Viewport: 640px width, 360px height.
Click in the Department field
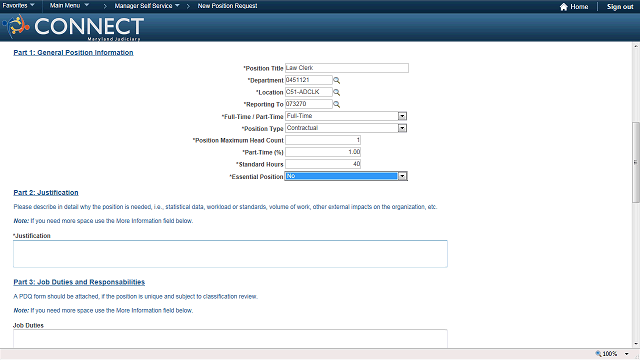click(x=309, y=80)
